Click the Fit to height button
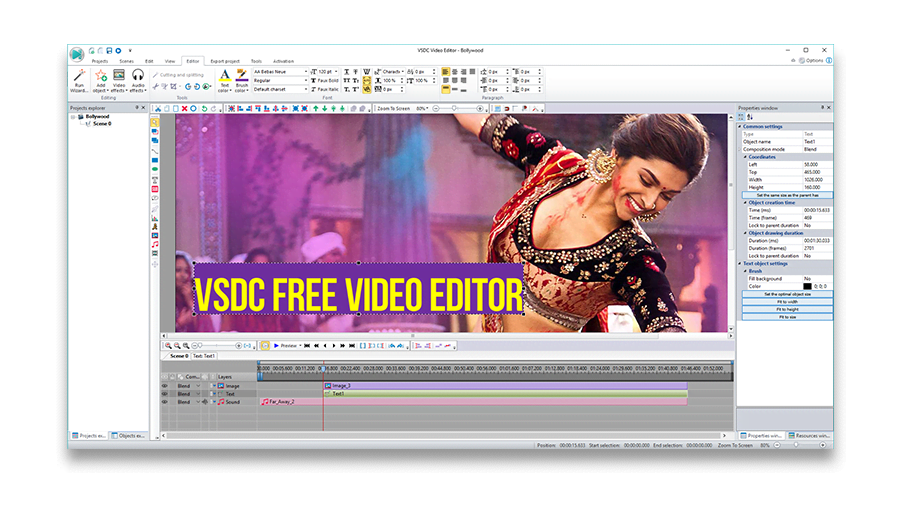This screenshot has width=900, height=506. 788,309
